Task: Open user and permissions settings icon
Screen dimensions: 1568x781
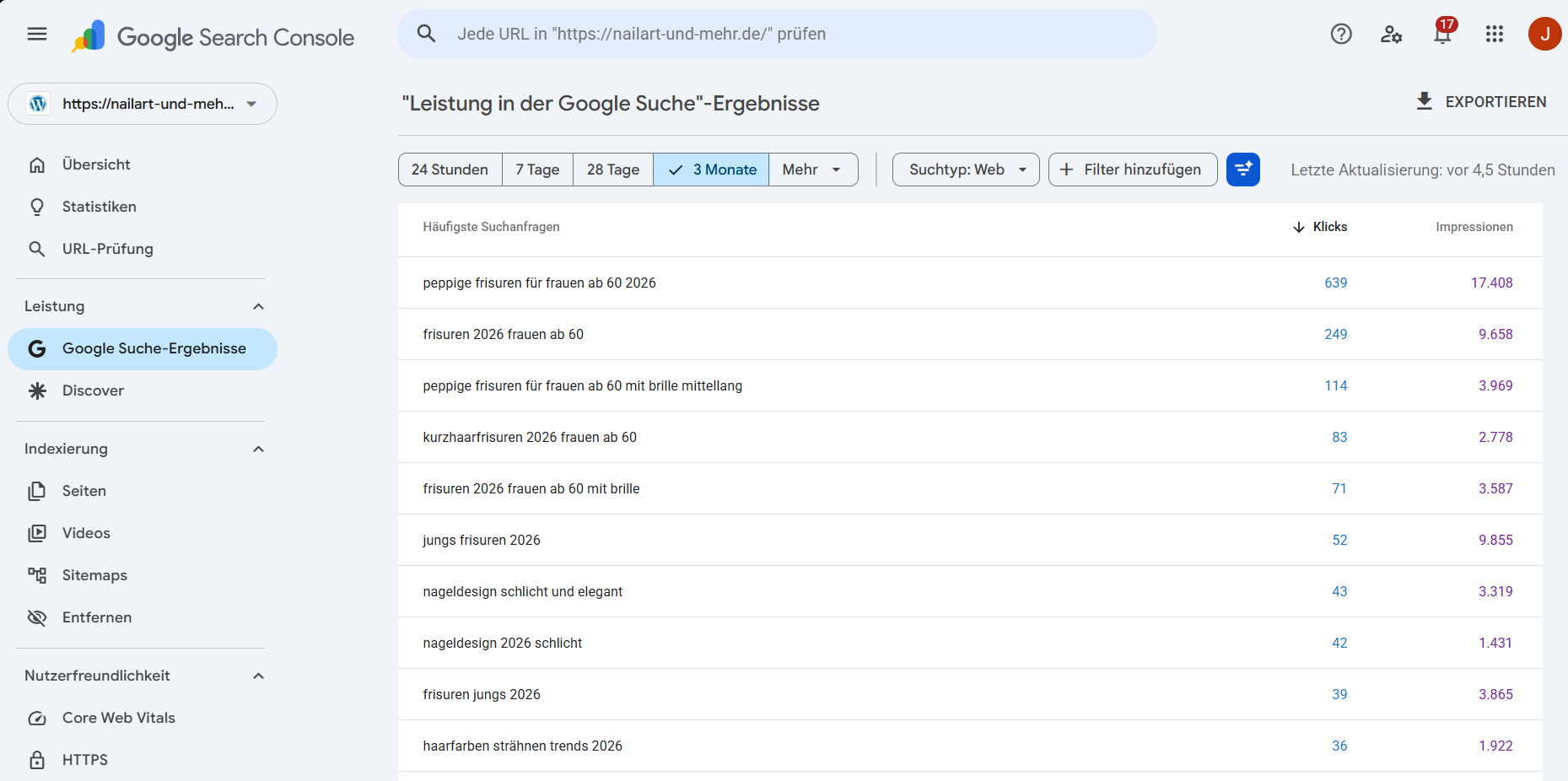Action: point(1392,34)
